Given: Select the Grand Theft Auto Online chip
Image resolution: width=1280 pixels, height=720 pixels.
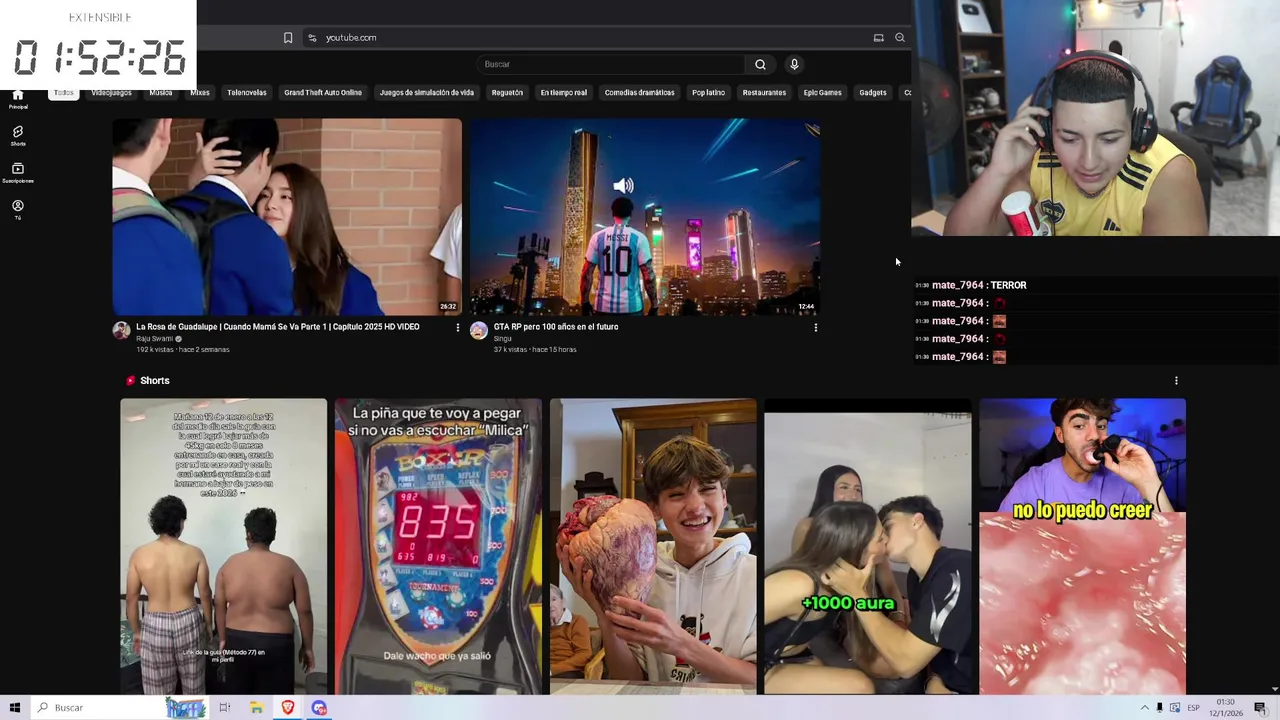Looking at the screenshot, I should pos(323,93).
